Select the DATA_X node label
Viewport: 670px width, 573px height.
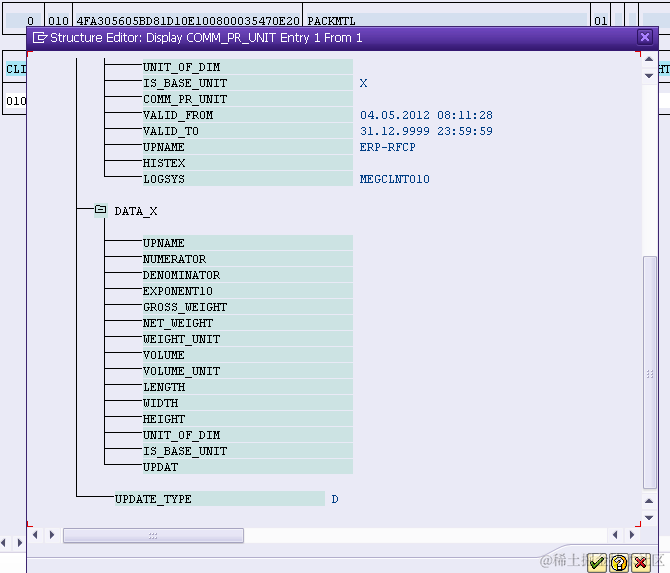136,211
